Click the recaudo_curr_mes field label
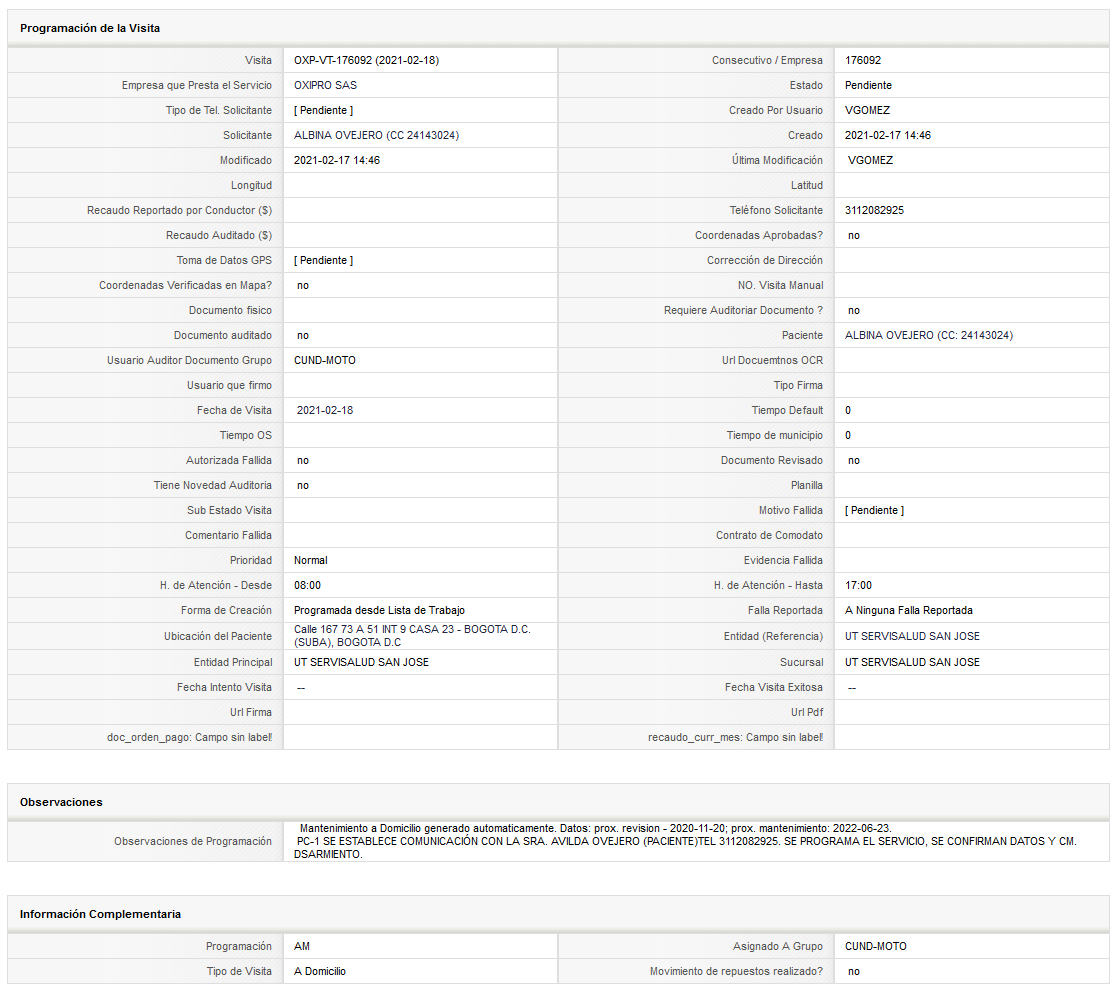This screenshot has width=1118, height=1000. tap(735, 738)
